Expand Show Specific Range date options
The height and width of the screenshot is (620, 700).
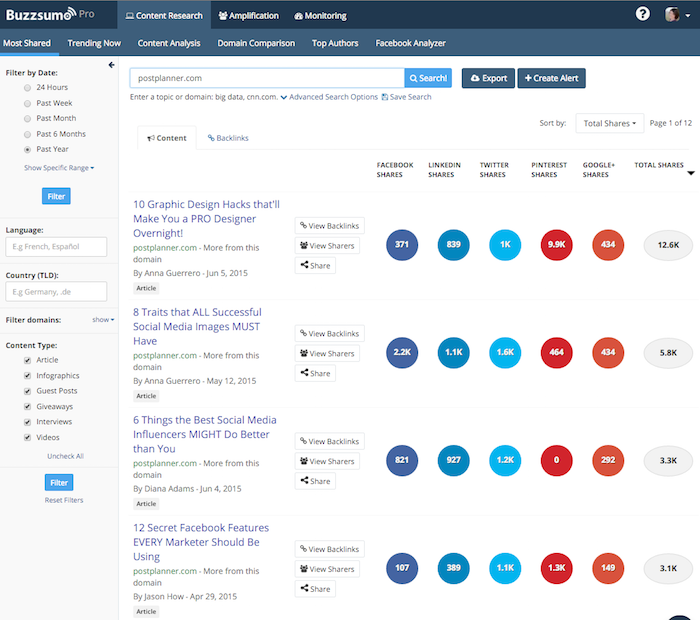59,168
